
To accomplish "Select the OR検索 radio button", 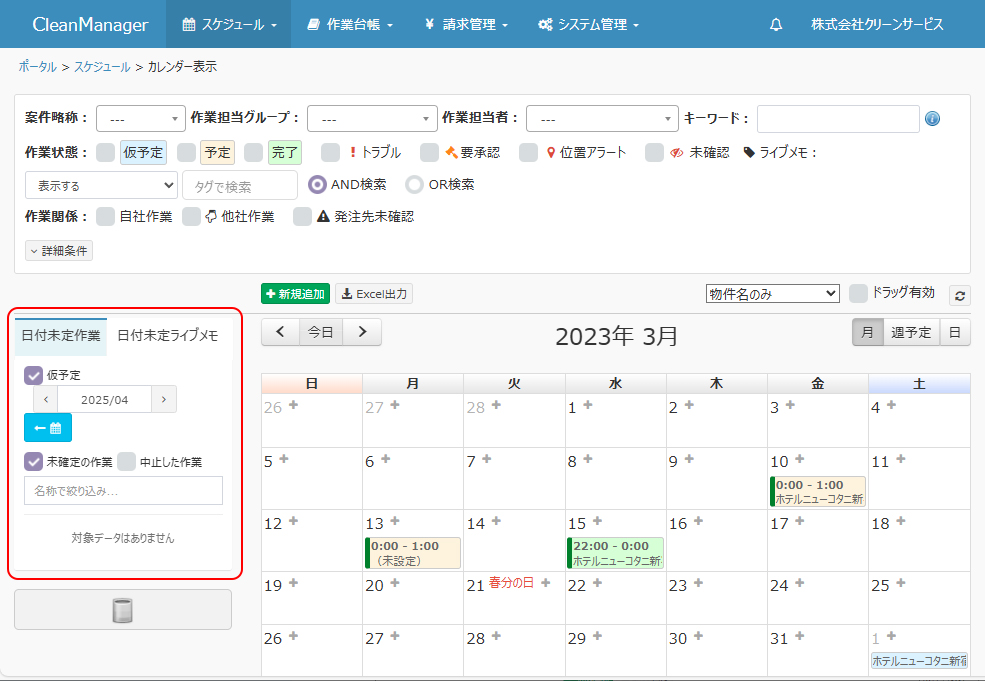I will click(x=414, y=185).
